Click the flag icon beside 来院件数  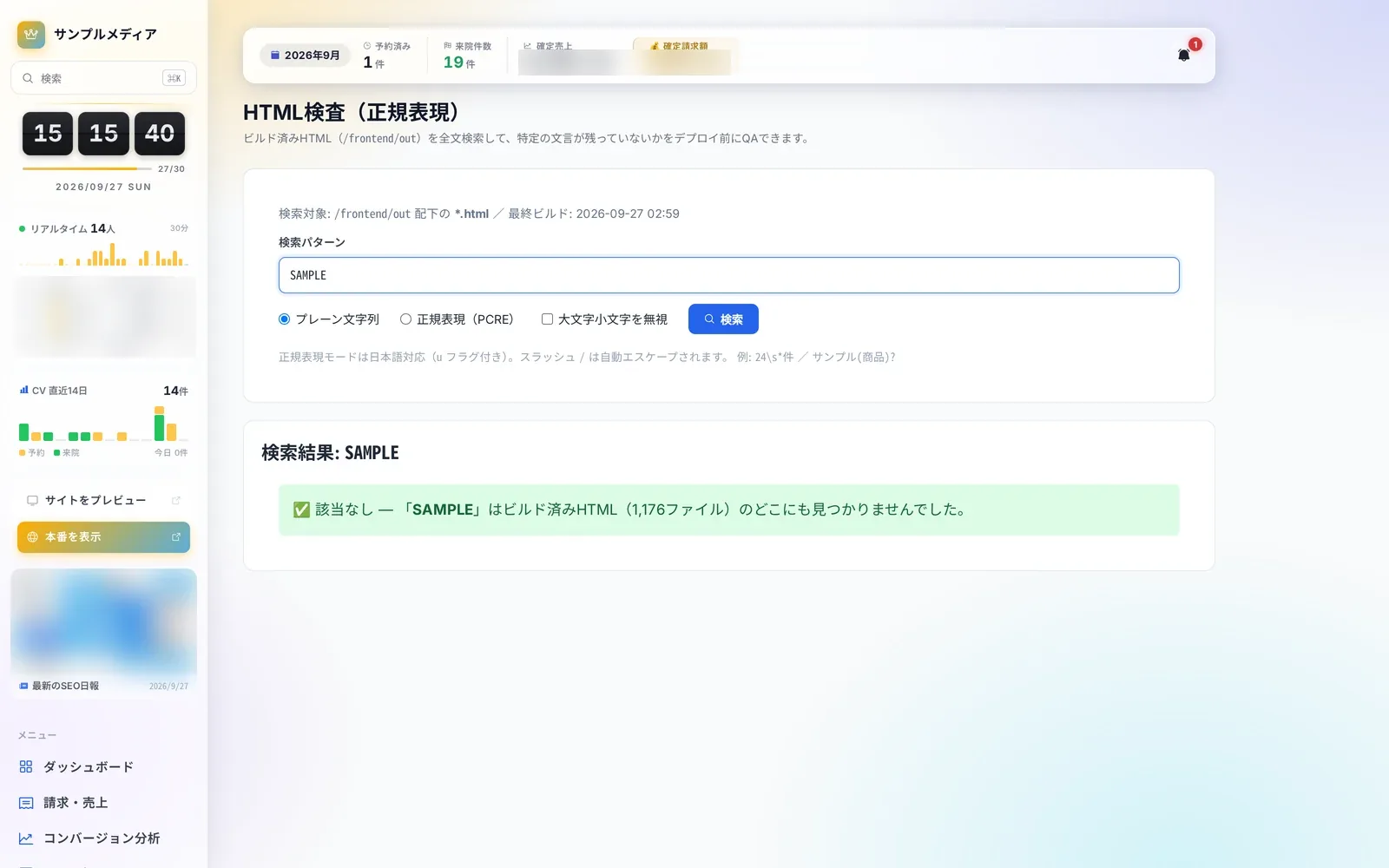(x=447, y=46)
